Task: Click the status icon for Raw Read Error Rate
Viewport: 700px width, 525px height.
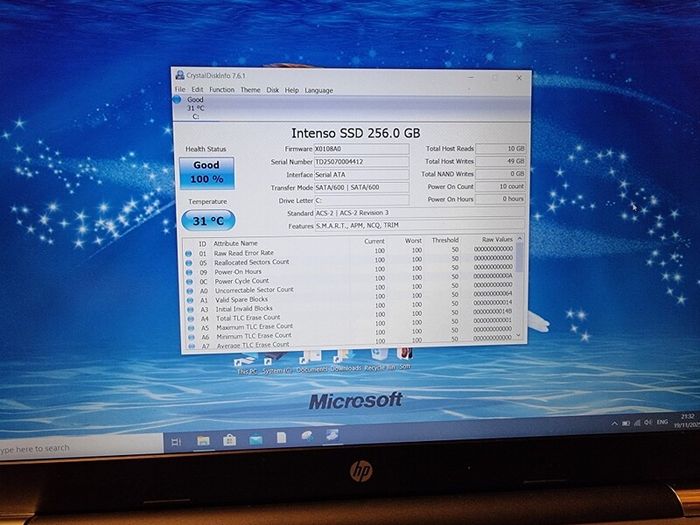Action: click(188, 254)
